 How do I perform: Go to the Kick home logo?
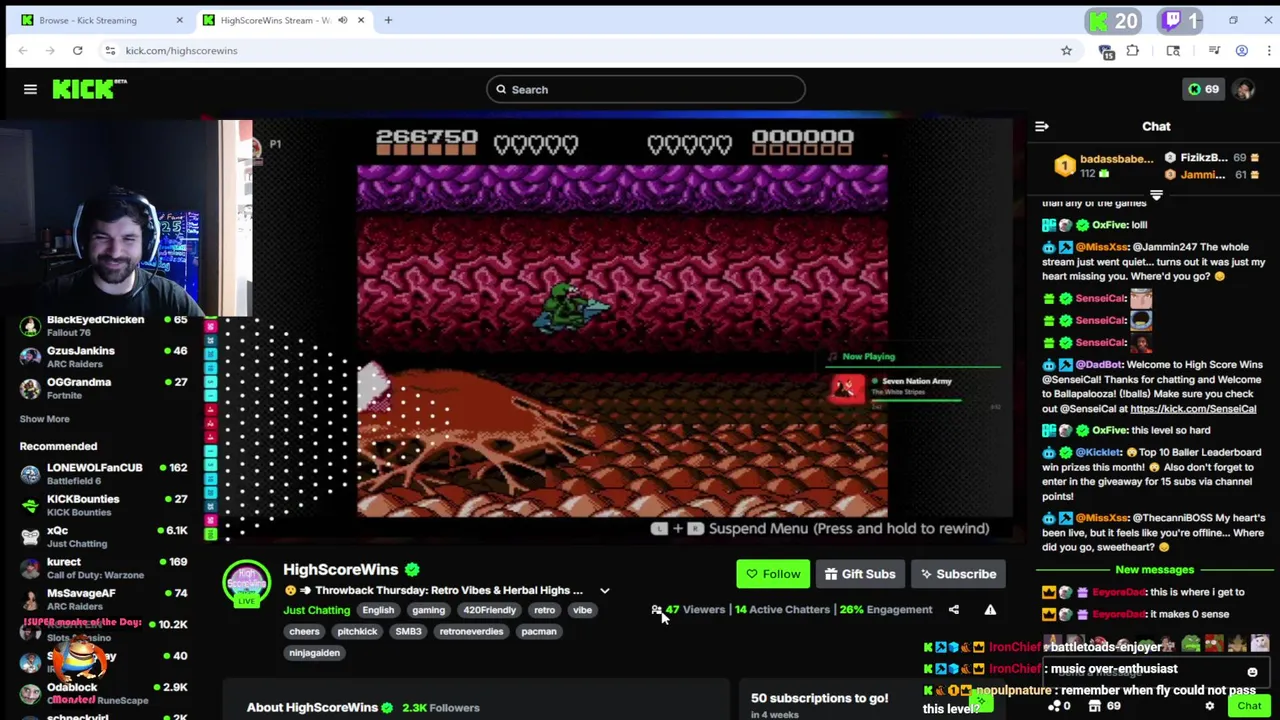89,89
